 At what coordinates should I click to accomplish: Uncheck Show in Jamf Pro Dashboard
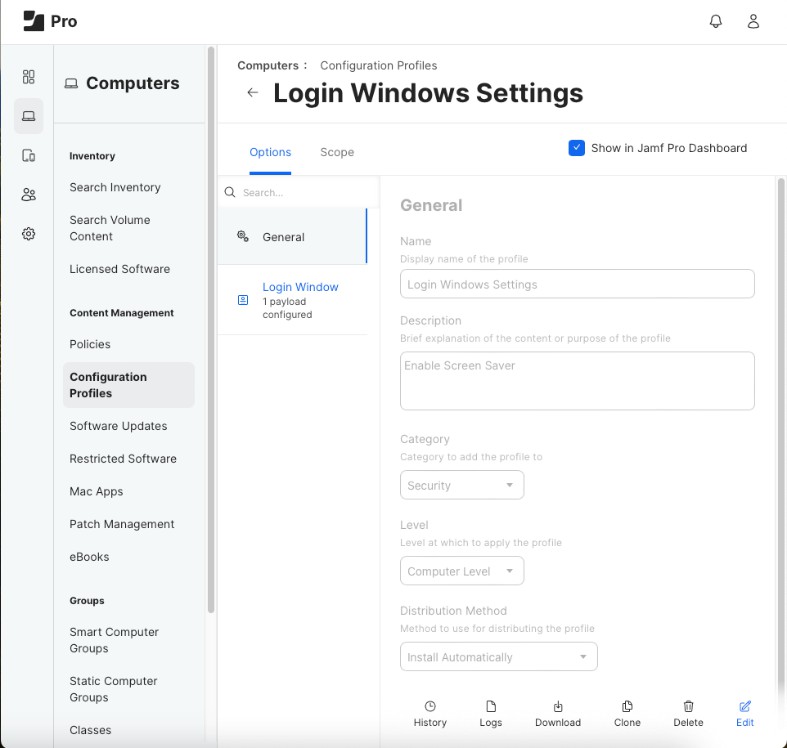pos(577,148)
